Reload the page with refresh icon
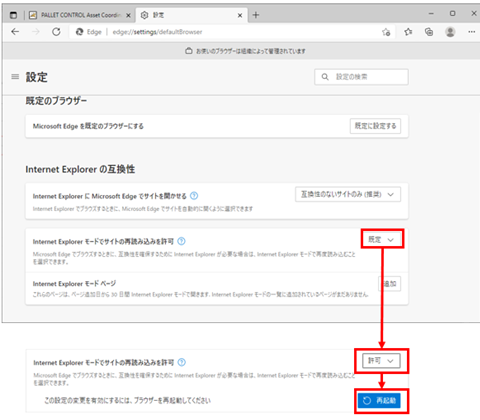 pyautogui.click(x=56, y=32)
